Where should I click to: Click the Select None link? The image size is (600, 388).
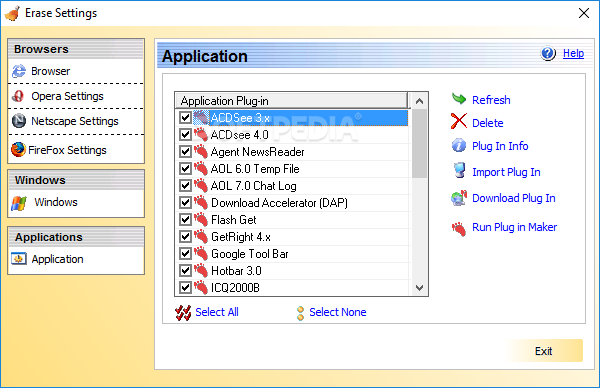coord(338,312)
